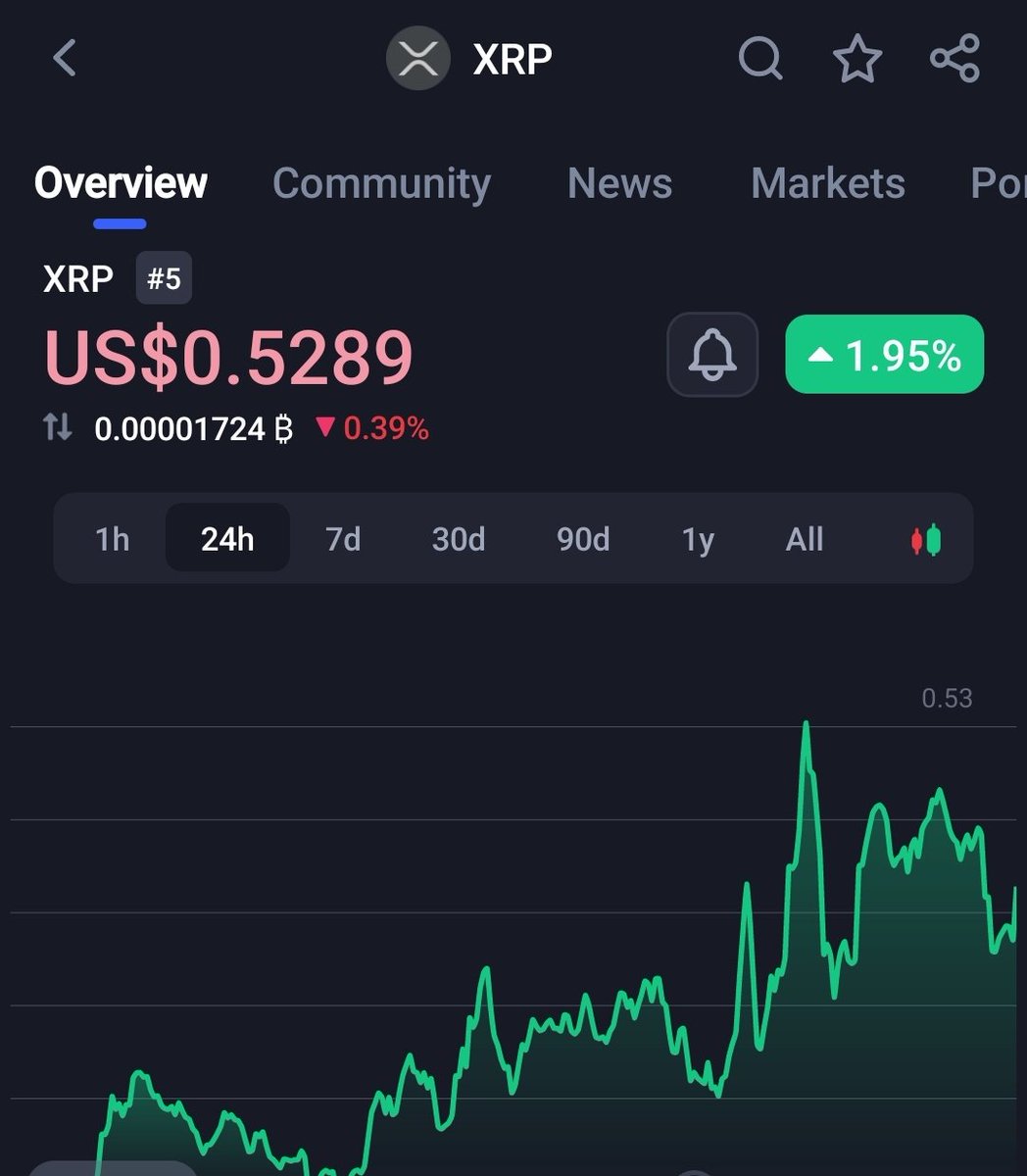The image size is (1027, 1176).
Task: Tap the XRP logo in the header
Action: (x=418, y=60)
